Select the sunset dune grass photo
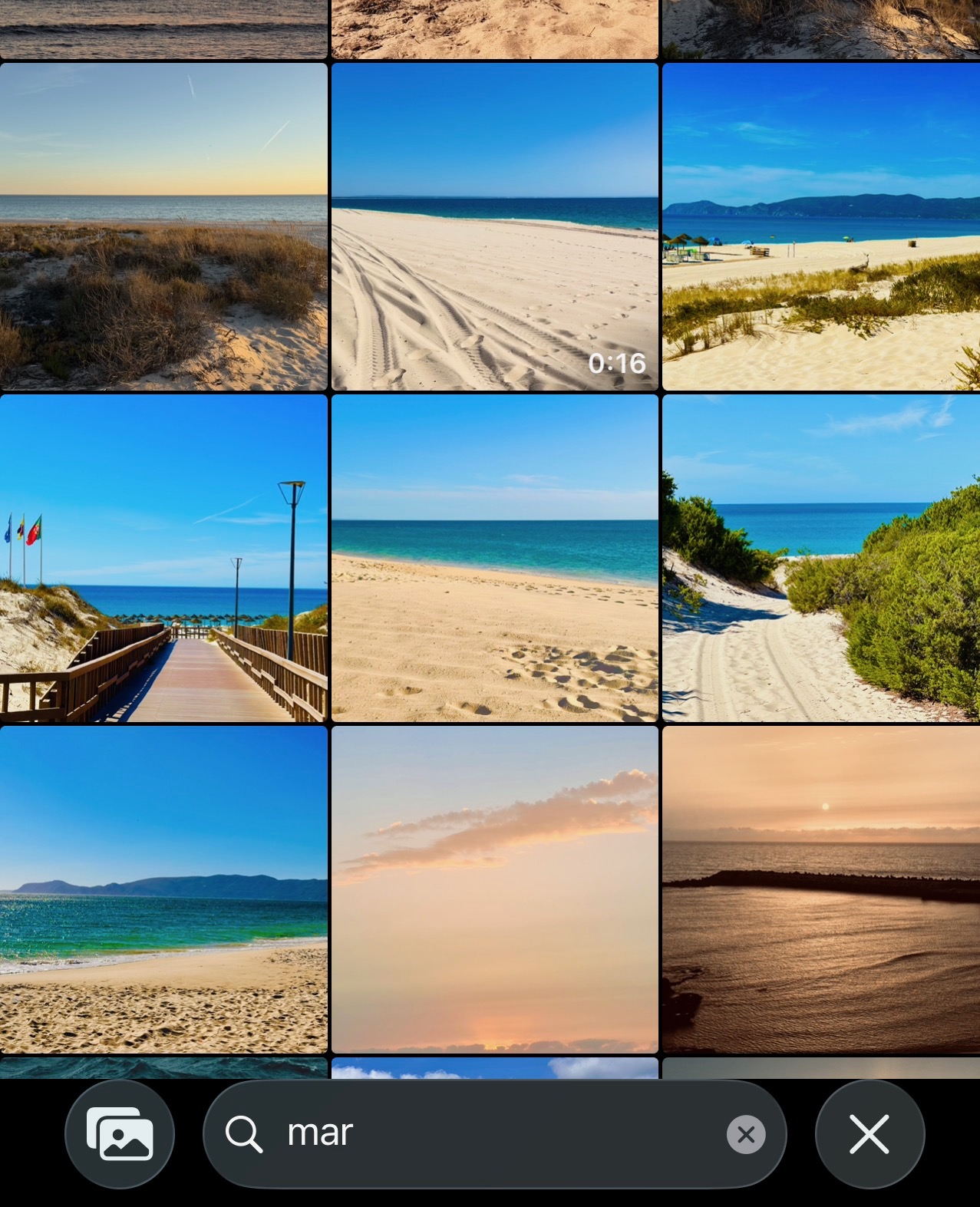This screenshot has width=980, height=1207. point(163,227)
